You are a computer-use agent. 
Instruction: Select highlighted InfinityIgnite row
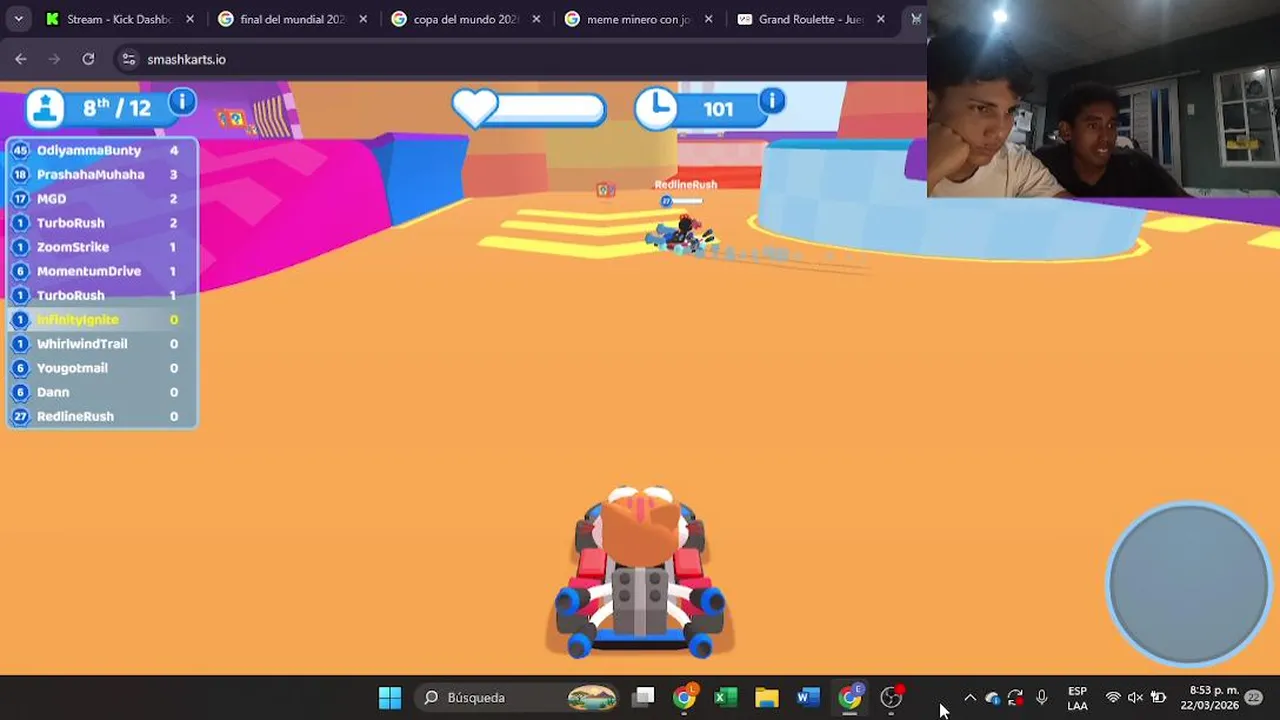[x=102, y=319]
